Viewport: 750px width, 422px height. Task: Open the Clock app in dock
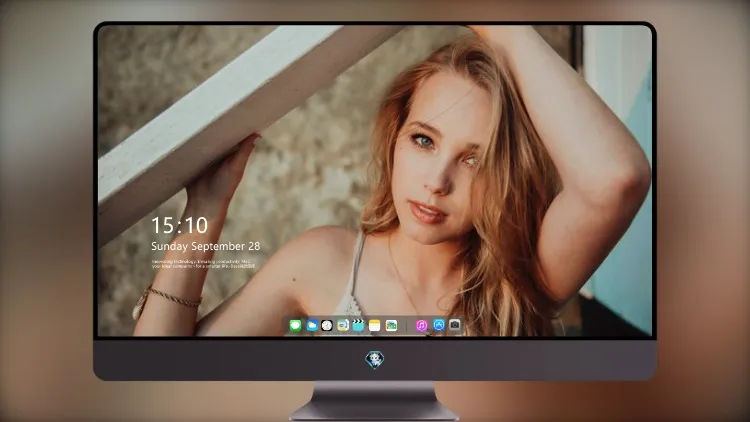(327, 326)
